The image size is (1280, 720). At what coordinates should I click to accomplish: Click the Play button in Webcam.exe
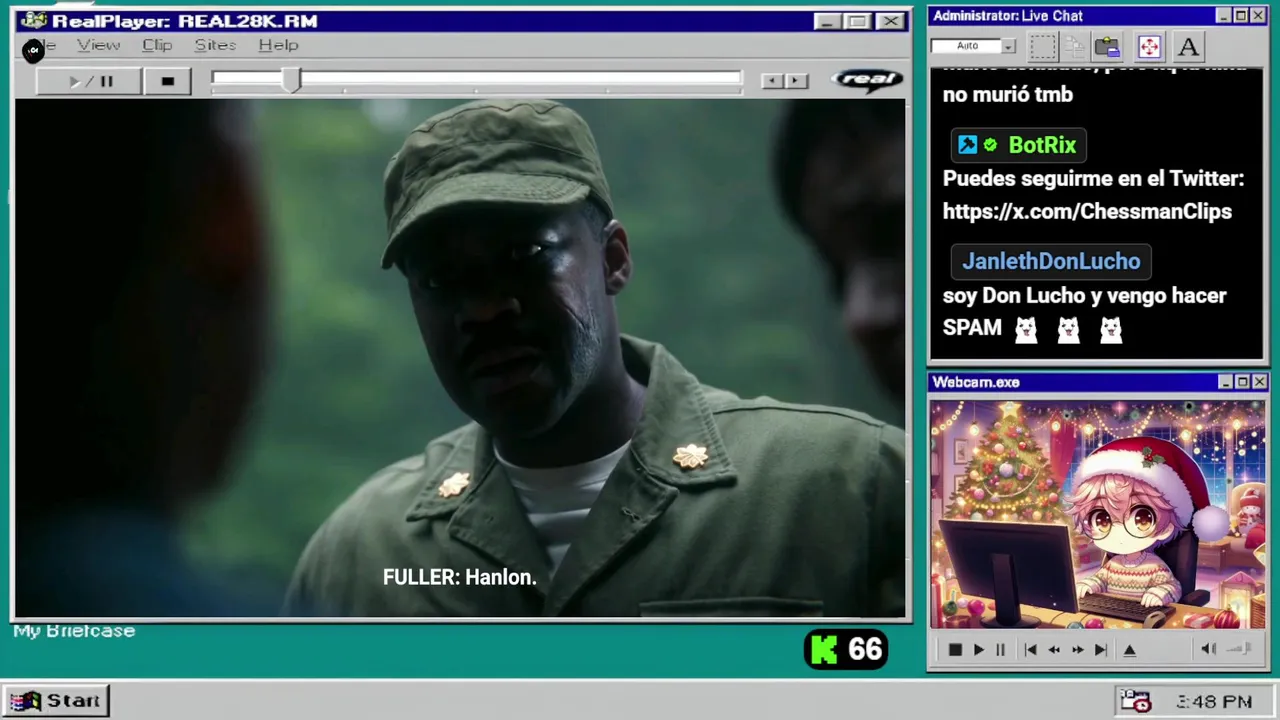click(978, 650)
